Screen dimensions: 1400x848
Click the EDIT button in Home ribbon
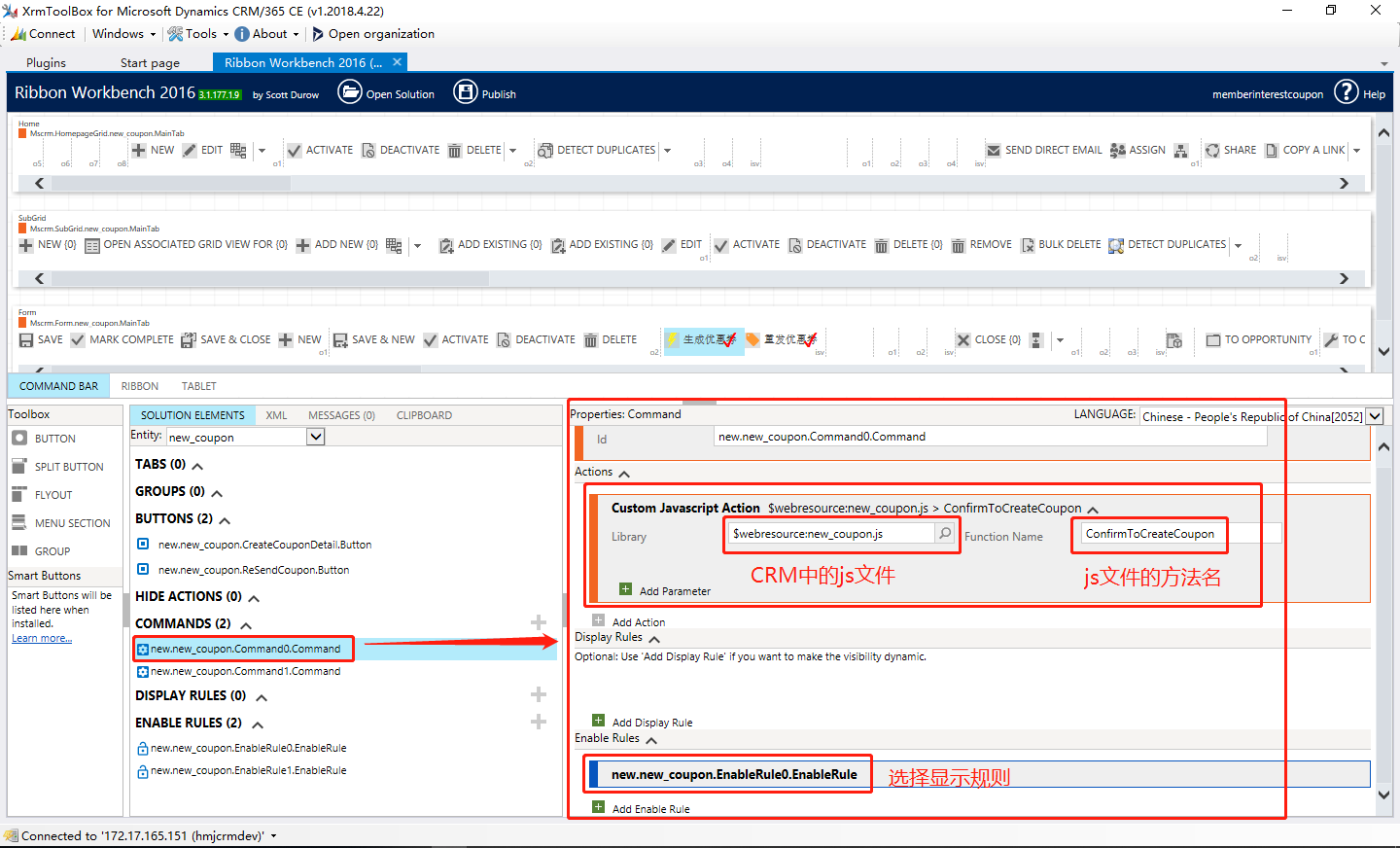click(x=203, y=150)
